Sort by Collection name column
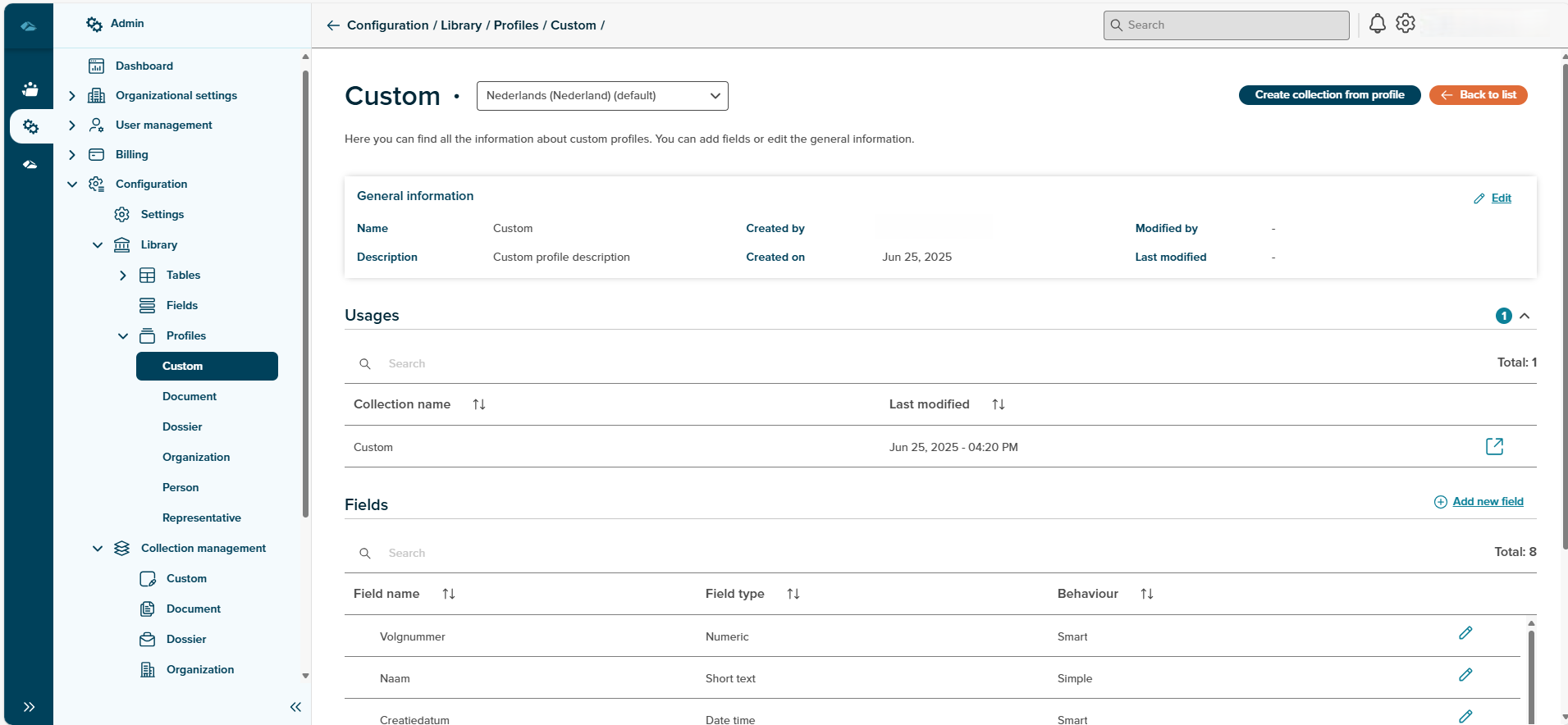1568x725 pixels. [x=479, y=404]
